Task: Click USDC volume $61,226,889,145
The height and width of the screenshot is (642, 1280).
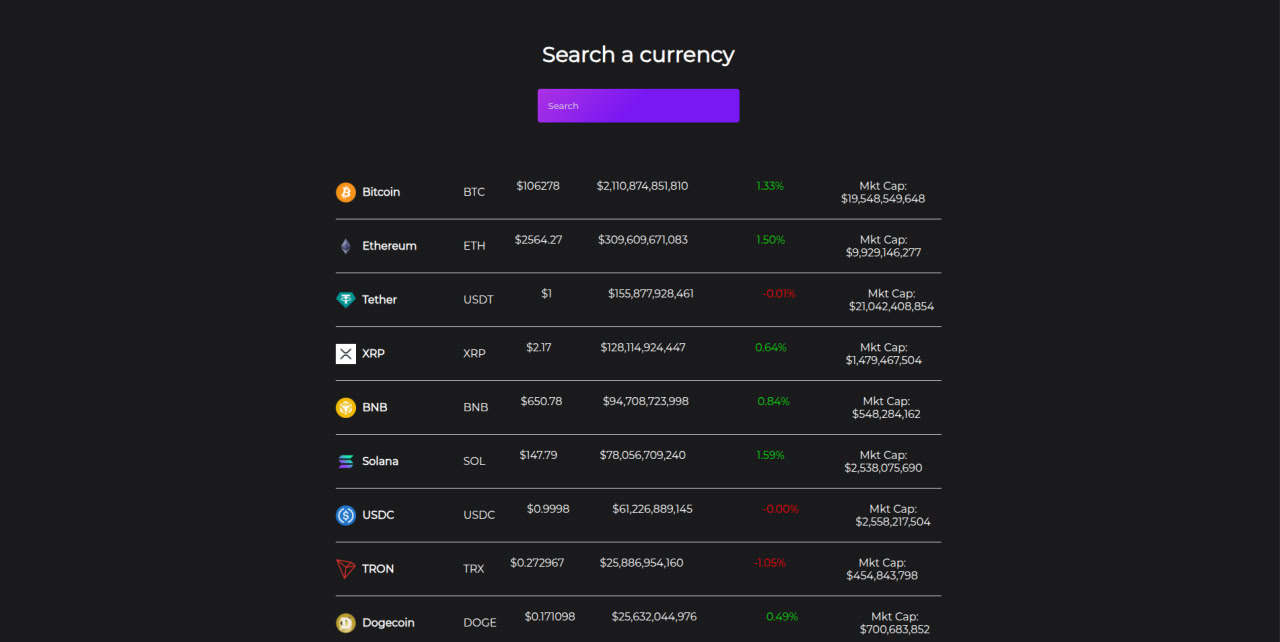Action: (x=652, y=509)
